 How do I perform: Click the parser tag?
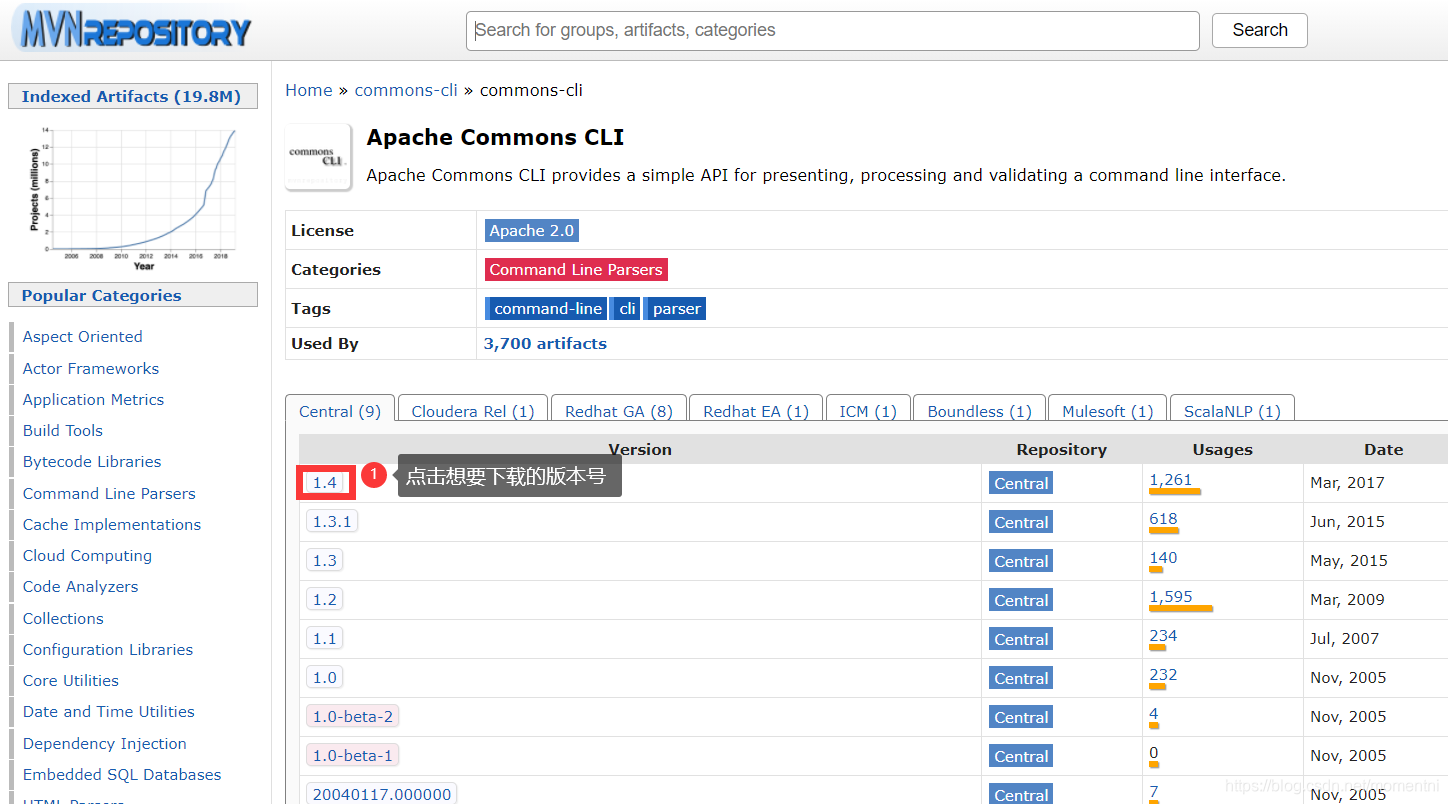(x=674, y=308)
